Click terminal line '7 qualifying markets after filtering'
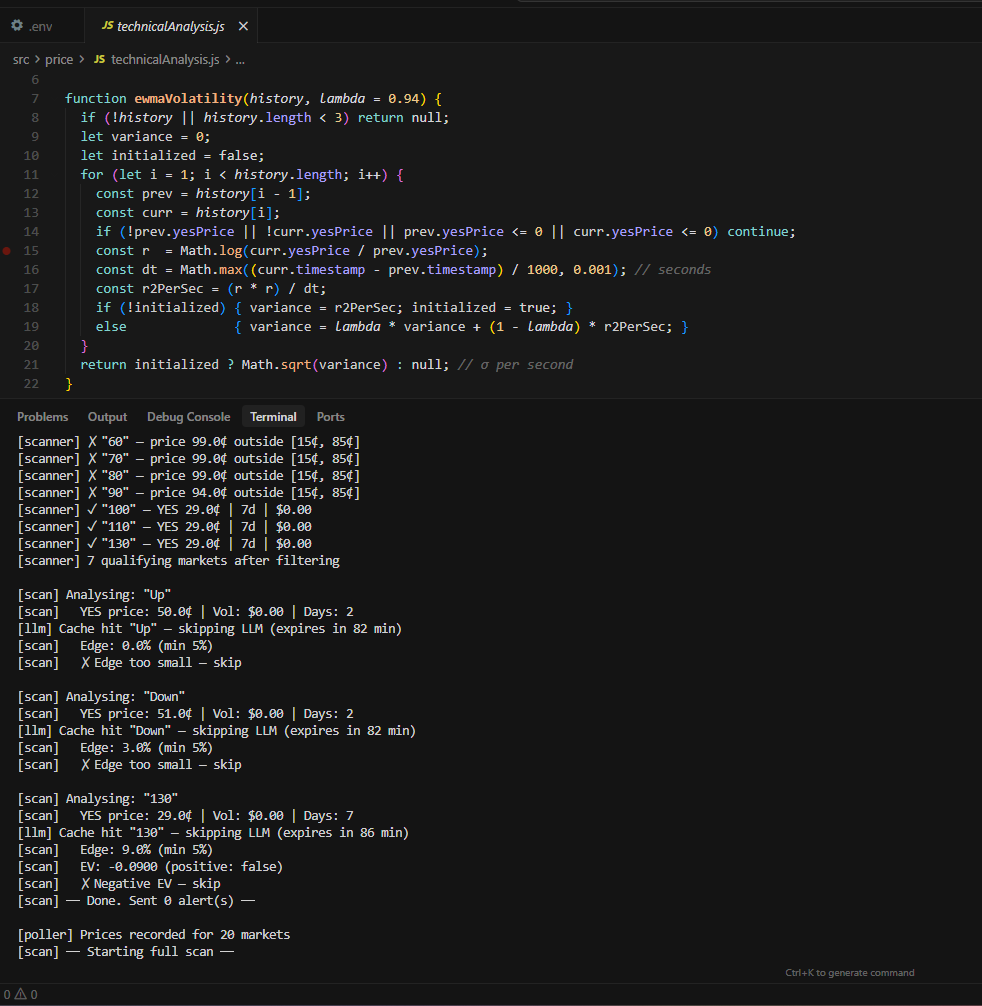 coord(178,561)
